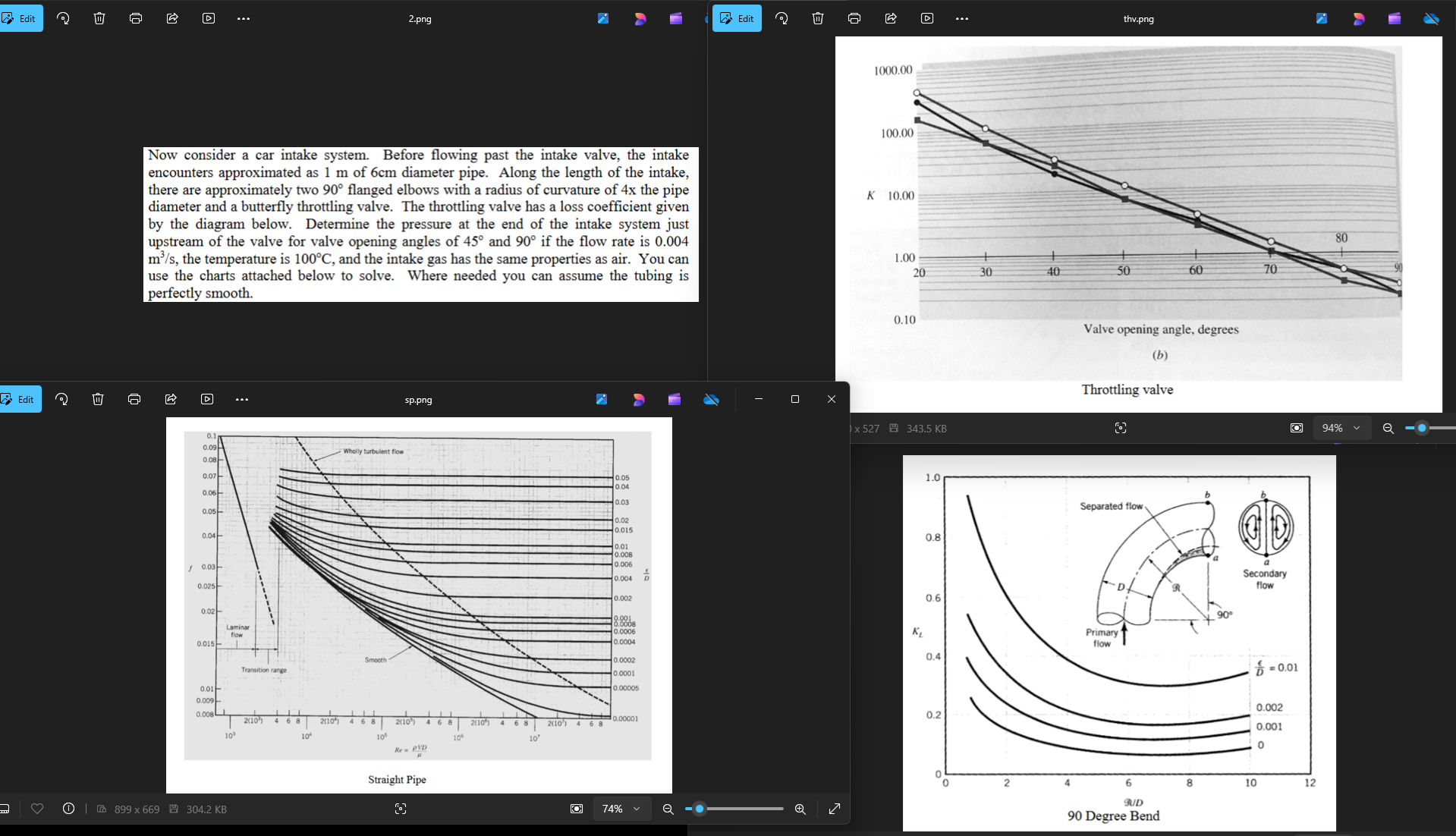Open the See more menu in sp.png window
This screenshot has width=1456, height=836.
[242, 399]
